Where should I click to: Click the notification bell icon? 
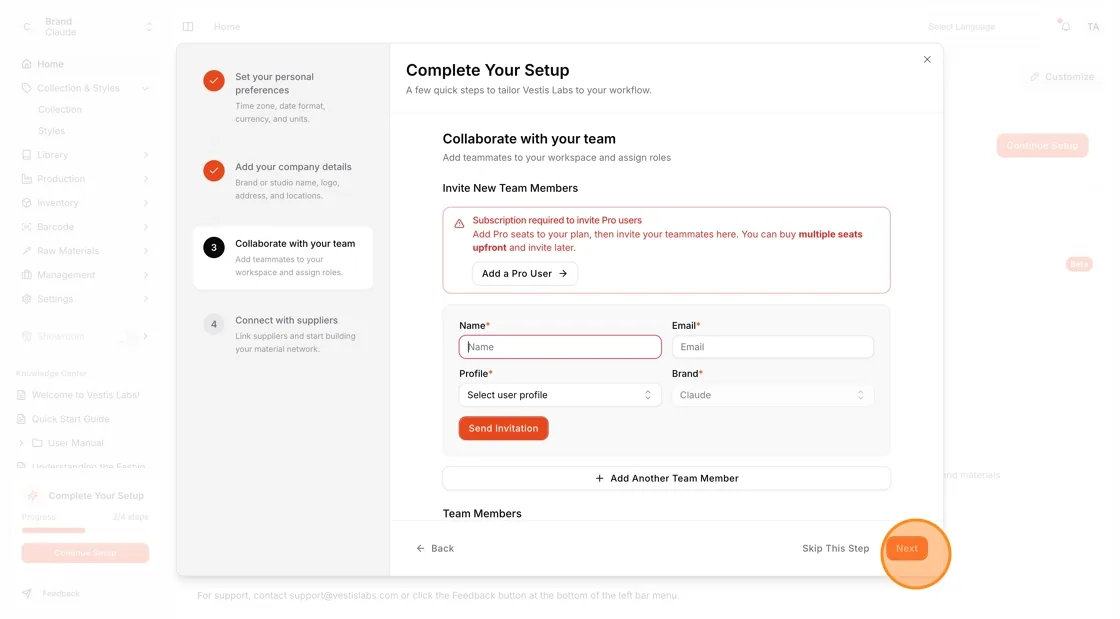point(1065,26)
